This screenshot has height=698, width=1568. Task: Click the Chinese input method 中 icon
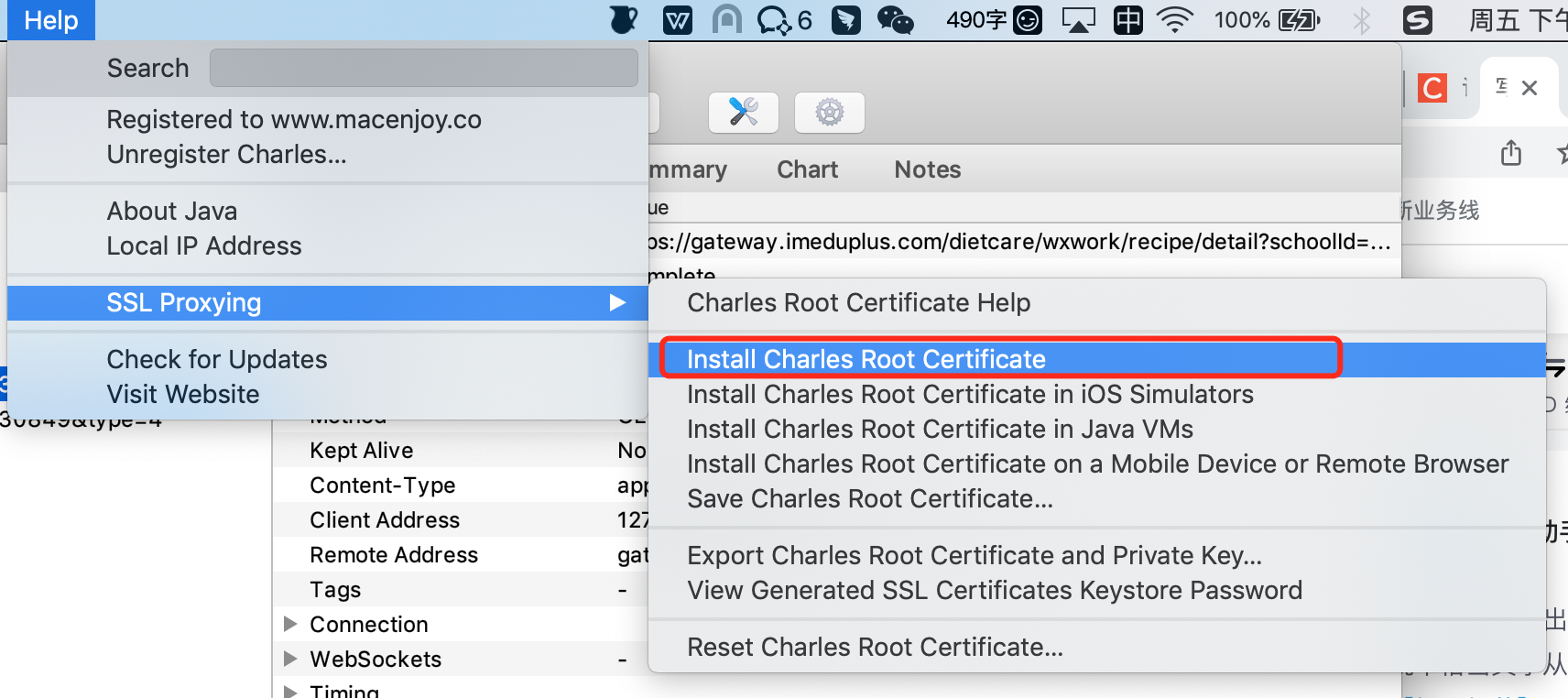coord(1127,19)
